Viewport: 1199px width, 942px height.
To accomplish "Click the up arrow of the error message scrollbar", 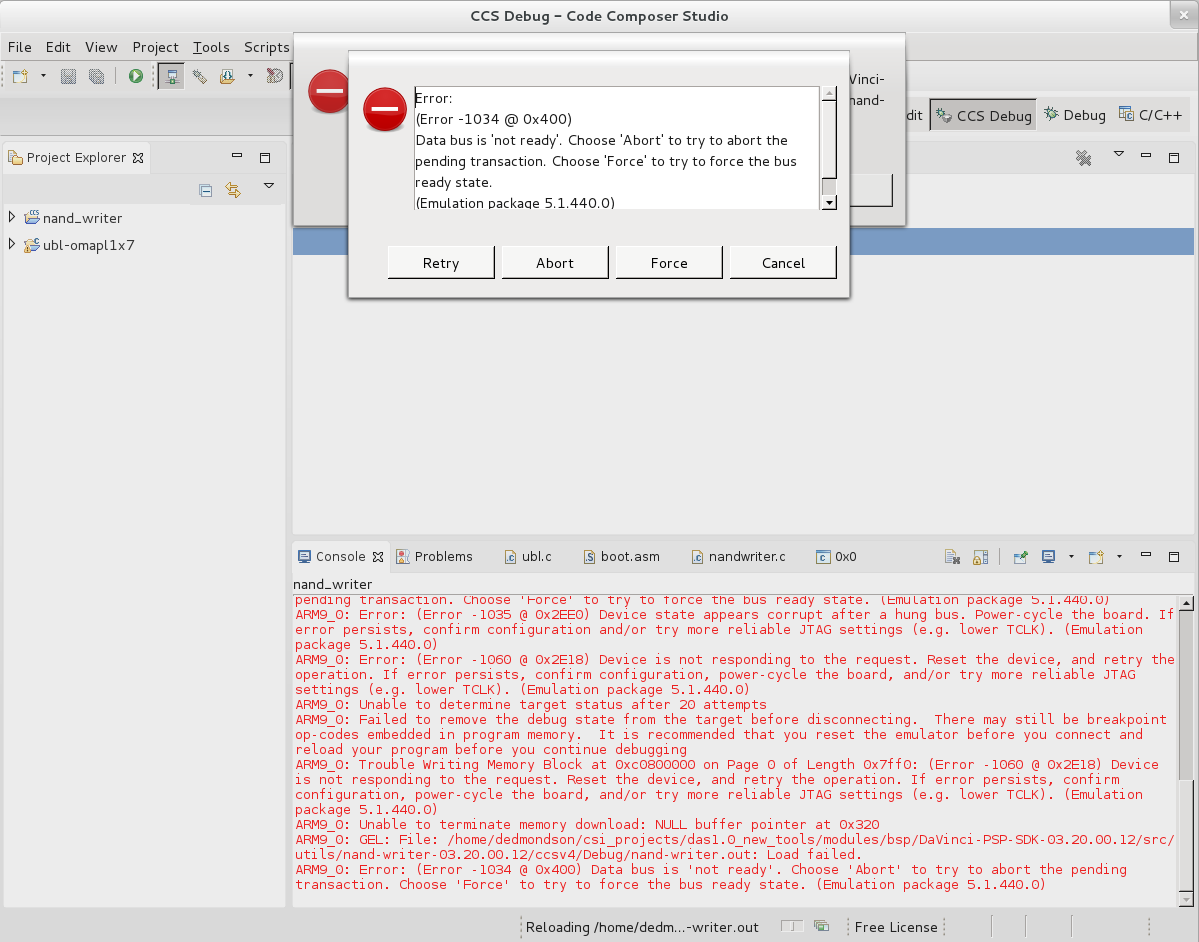I will (829, 93).
